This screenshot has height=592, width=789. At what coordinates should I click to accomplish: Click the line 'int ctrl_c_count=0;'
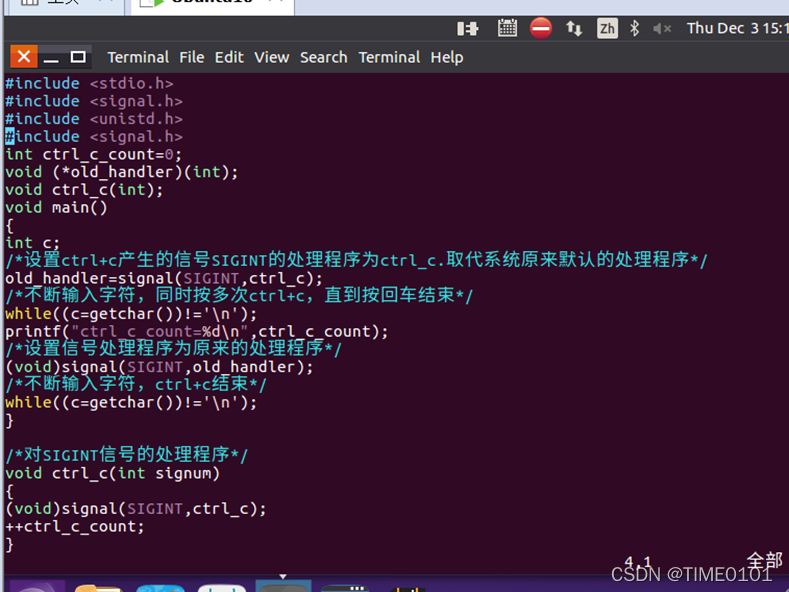pyautogui.click(x=93, y=154)
